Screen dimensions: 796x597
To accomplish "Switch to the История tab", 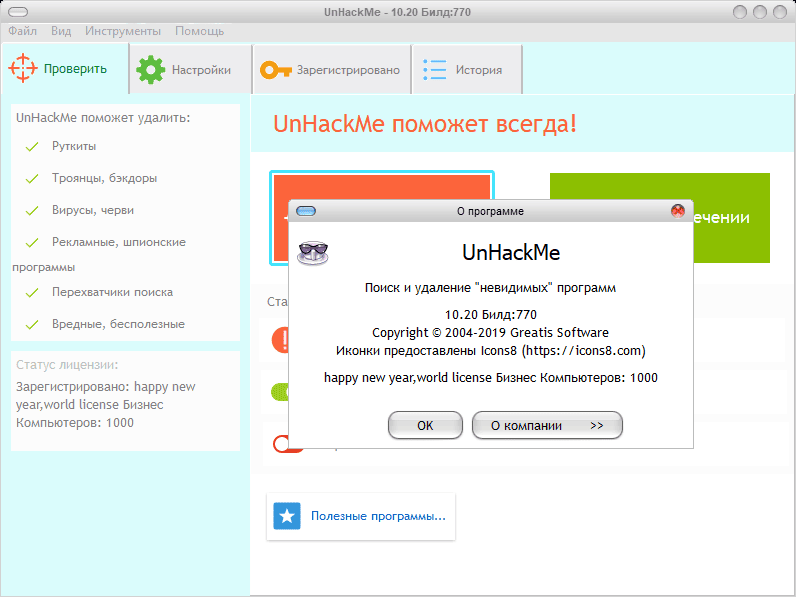I will pyautogui.click(x=467, y=70).
